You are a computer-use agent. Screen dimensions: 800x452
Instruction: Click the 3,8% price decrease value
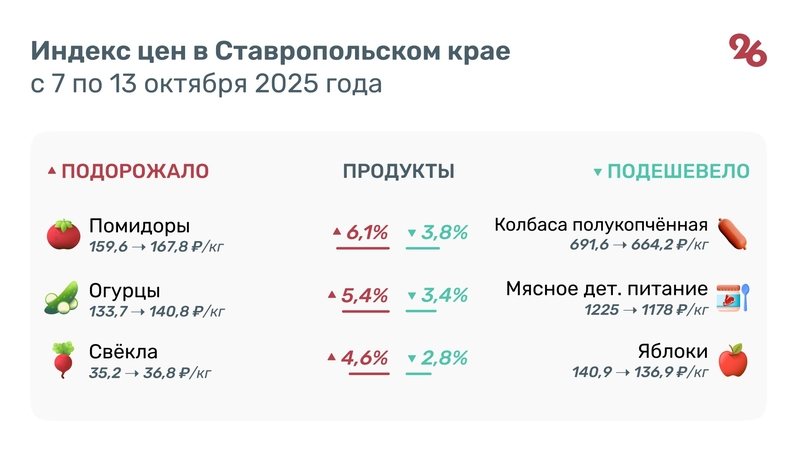(x=445, y=233)
